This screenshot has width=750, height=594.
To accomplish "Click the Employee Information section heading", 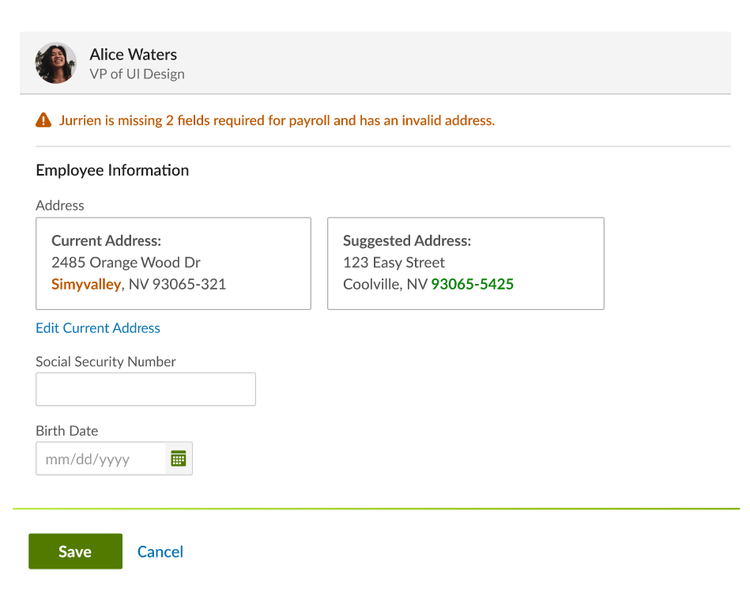I will [x=112, y=170].
